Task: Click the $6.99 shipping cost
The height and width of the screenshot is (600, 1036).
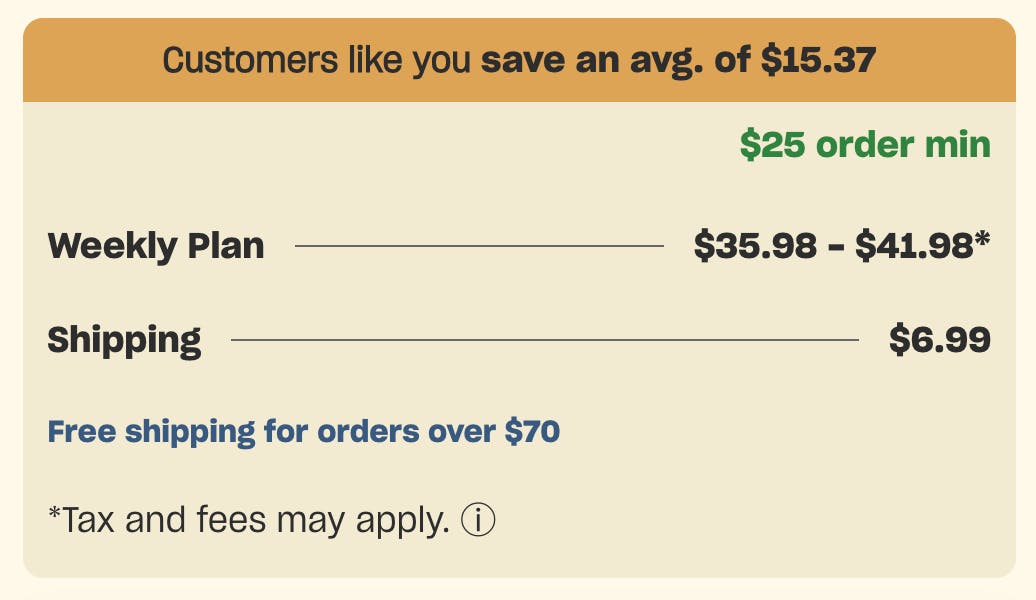Action: (940, 340)
